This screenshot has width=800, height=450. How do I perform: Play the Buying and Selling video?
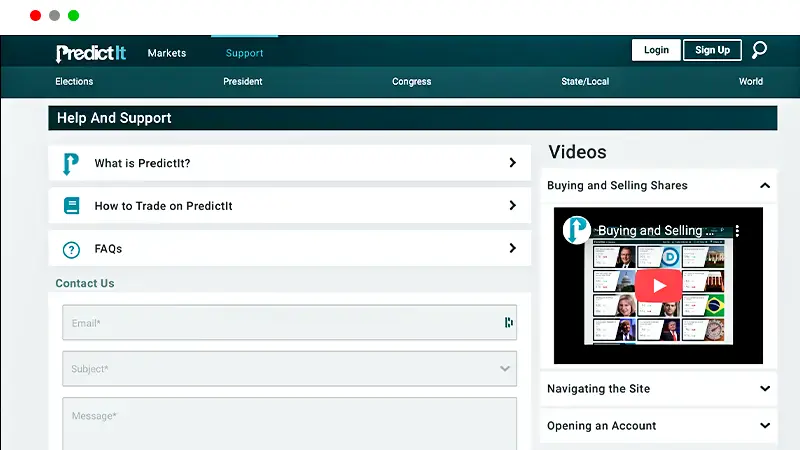658,285
